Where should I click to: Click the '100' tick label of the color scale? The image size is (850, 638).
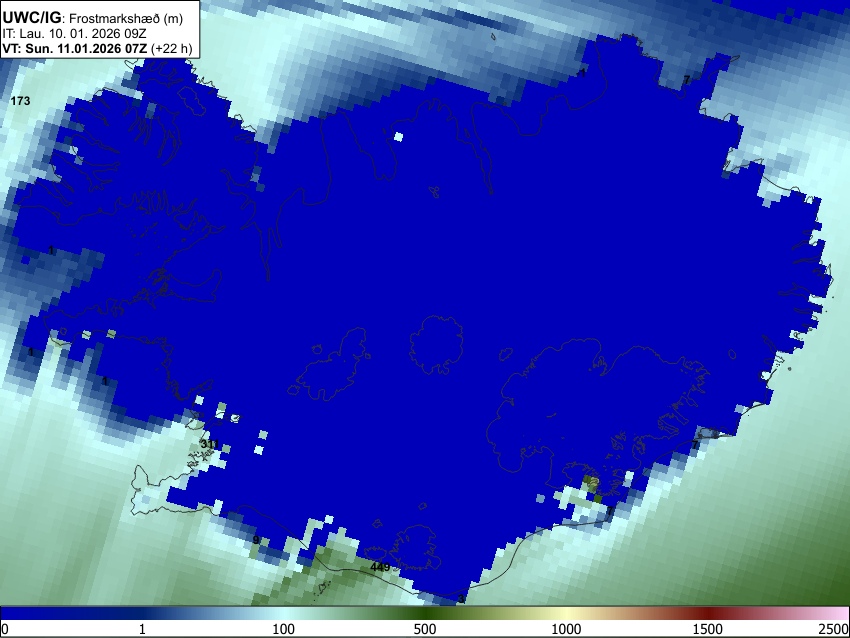[284, 629]
